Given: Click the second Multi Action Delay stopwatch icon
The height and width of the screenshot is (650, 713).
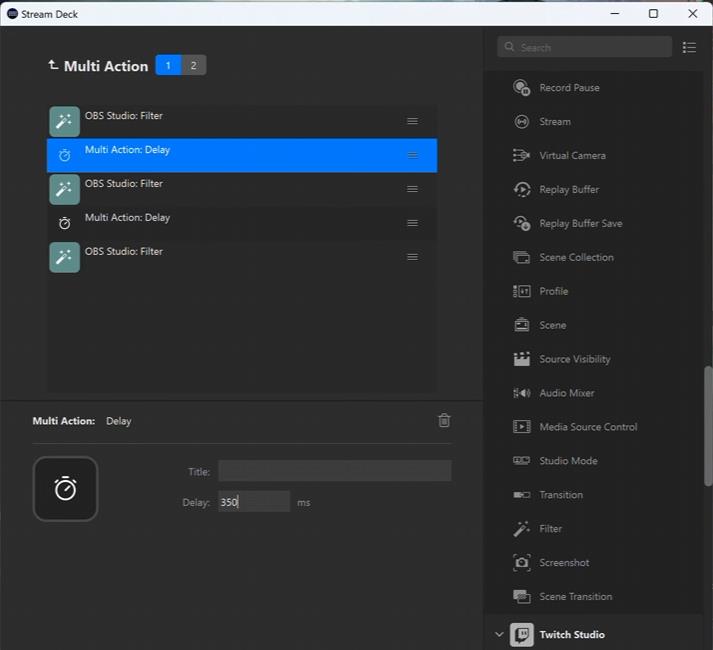Looking at the screenshot, I should (x=65, y=223).
